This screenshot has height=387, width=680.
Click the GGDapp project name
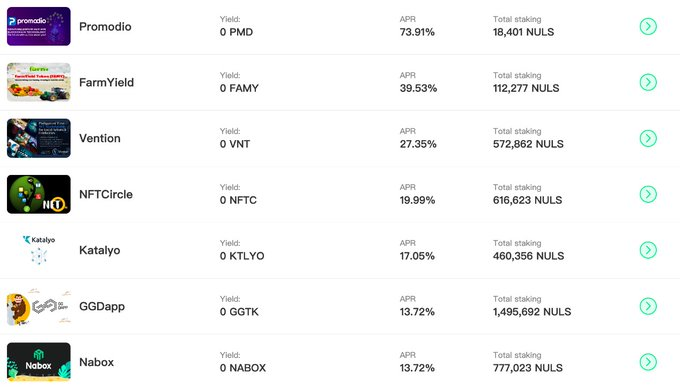102,307
